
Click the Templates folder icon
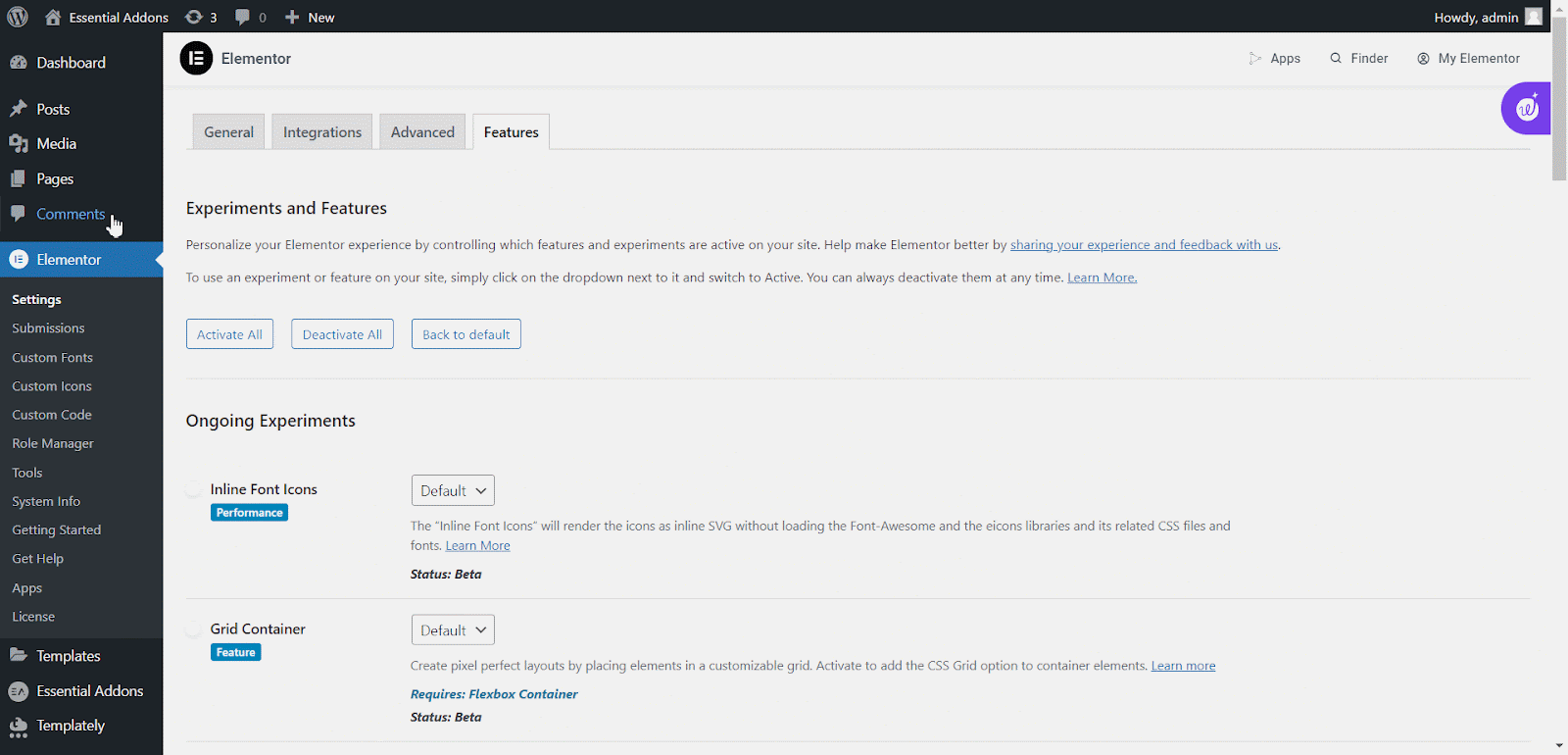pos(19,656)
